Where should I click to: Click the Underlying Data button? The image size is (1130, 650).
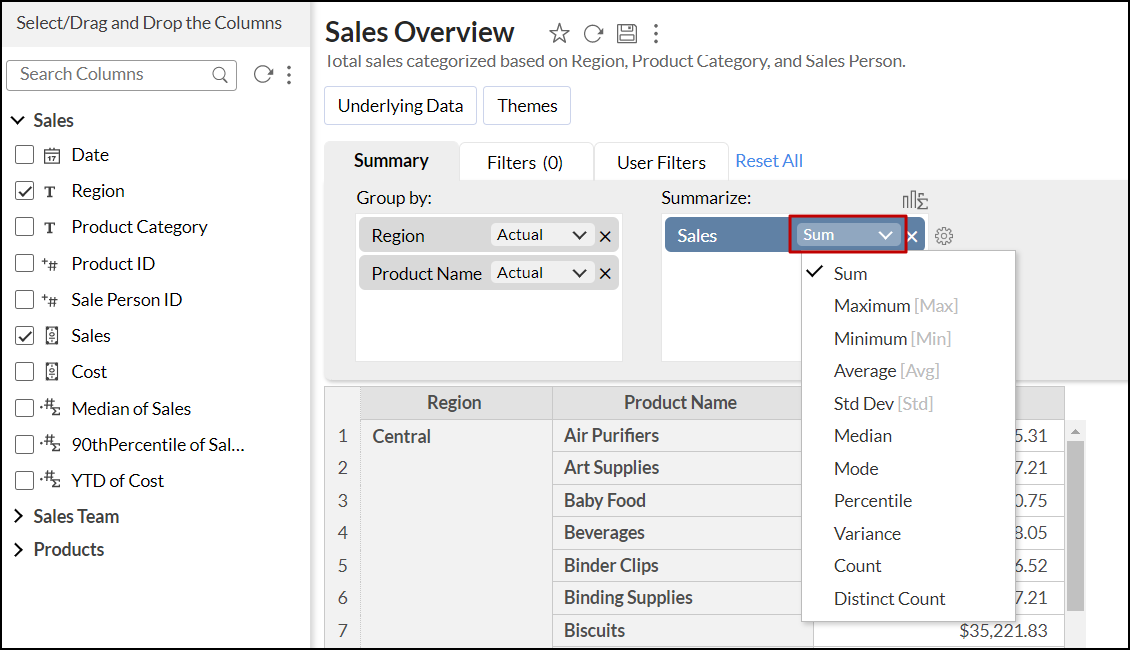click(x=400, y=106)
